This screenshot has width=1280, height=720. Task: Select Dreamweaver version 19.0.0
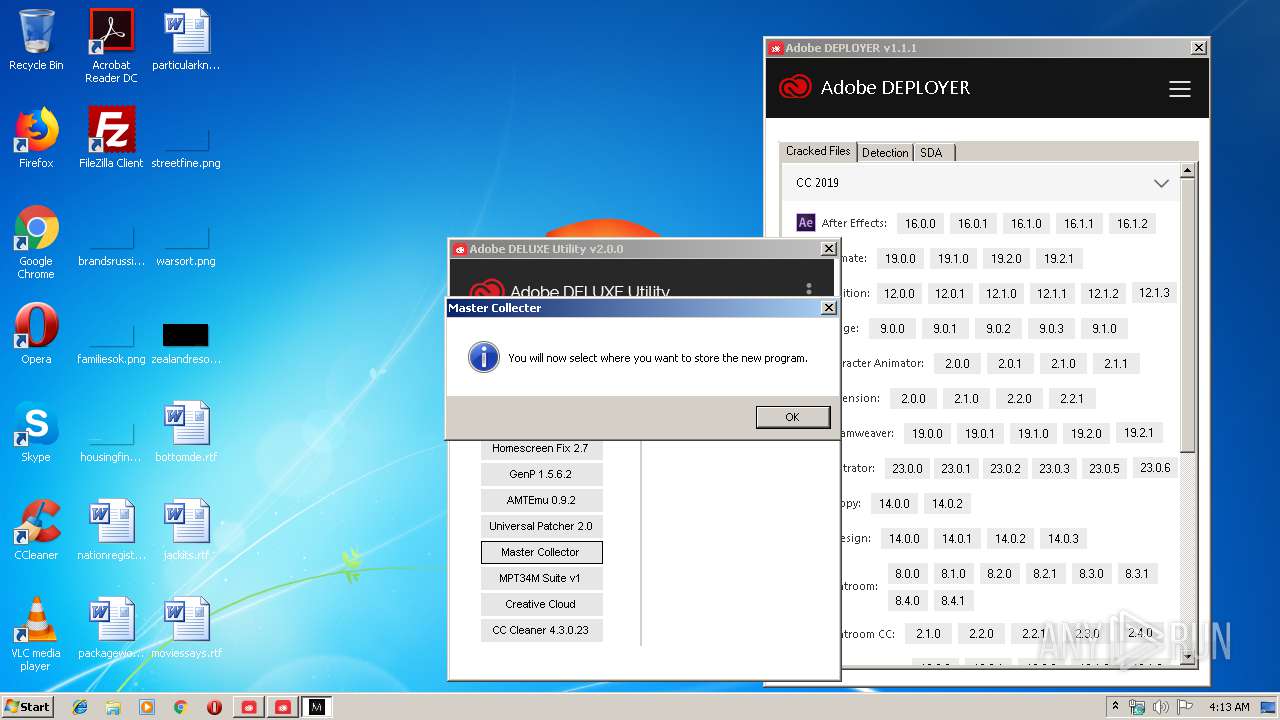pos(927,433)
